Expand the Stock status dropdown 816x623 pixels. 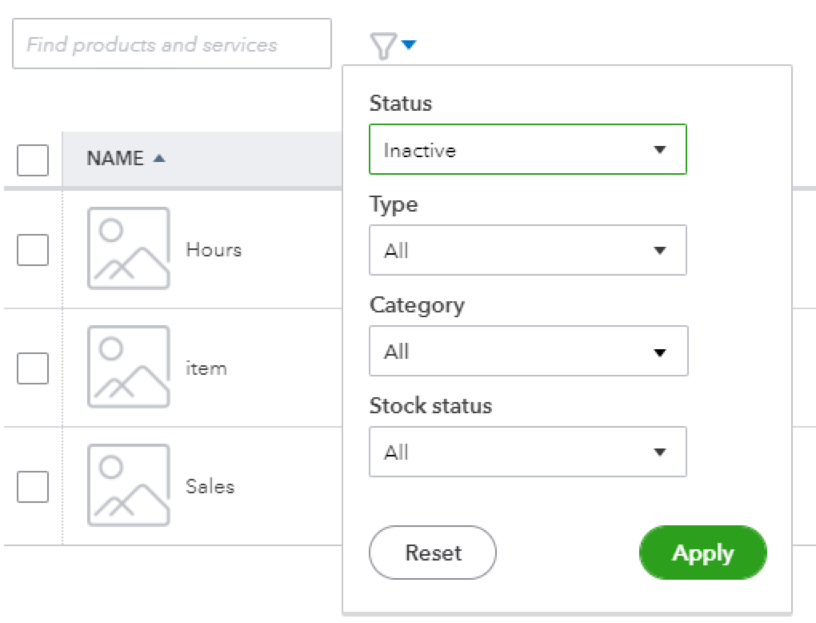tap(527, 452)
